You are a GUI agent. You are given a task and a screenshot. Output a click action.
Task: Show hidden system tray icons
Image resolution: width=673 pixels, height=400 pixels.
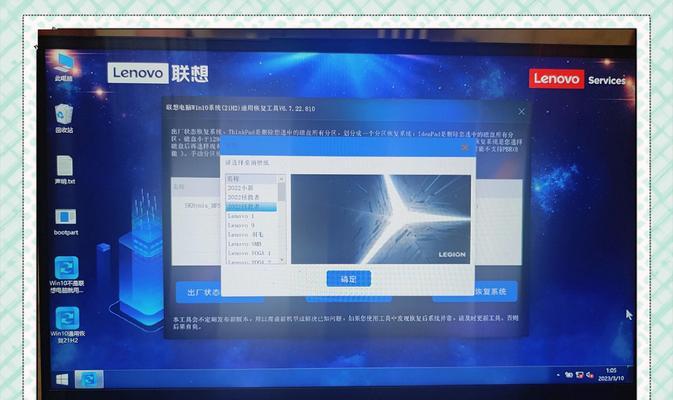pos(558,375)
